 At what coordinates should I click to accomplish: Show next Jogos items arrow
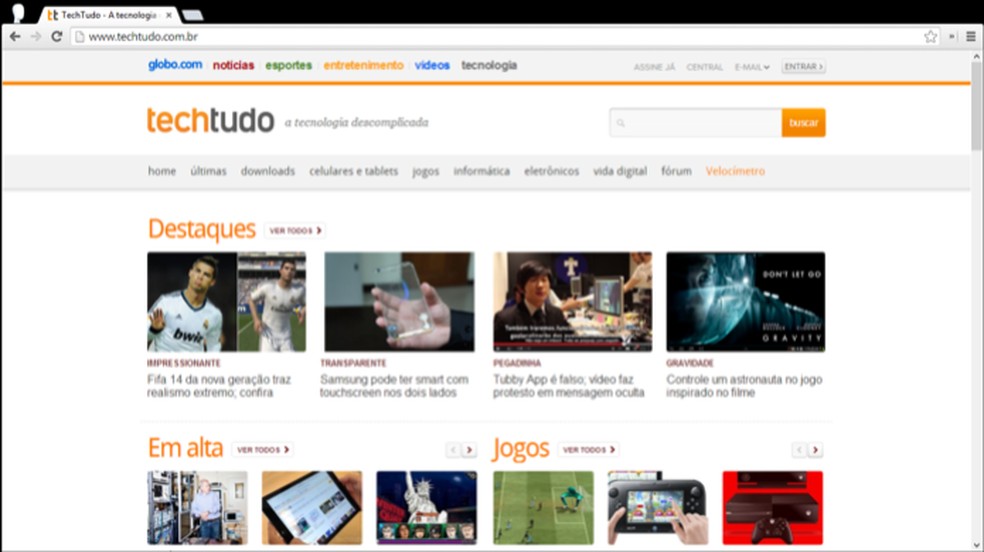pyautogui.click(x=815, y=450)
